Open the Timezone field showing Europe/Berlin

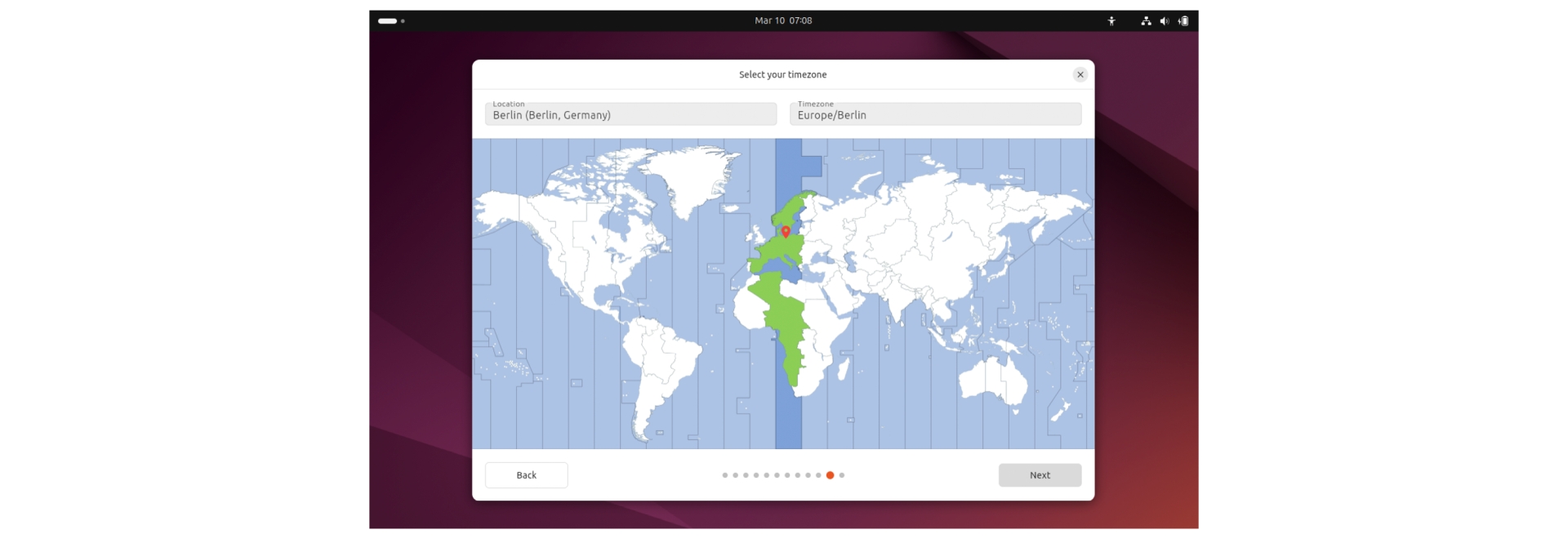(x=935, y=114)
